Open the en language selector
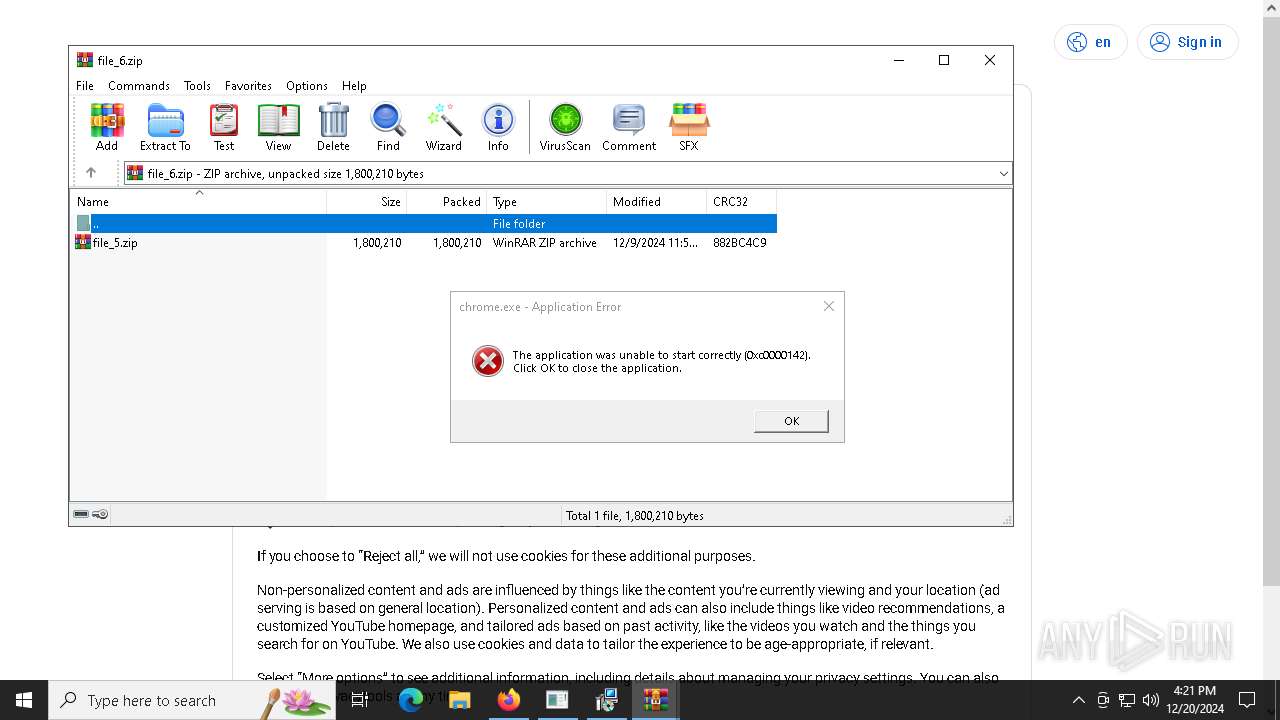Viewport: 1280px width, 720px height. click(x=1090, y=42)
